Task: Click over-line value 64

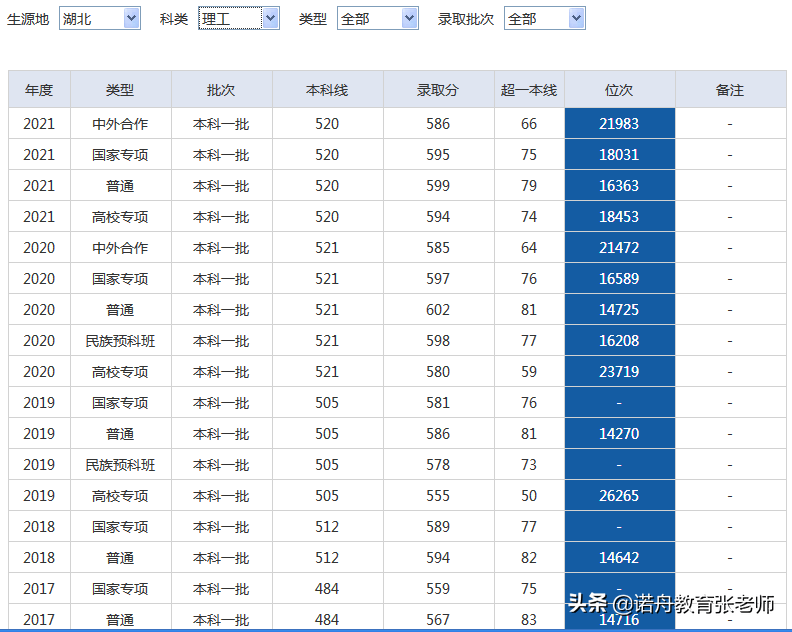Action: (x=529, y=248)
